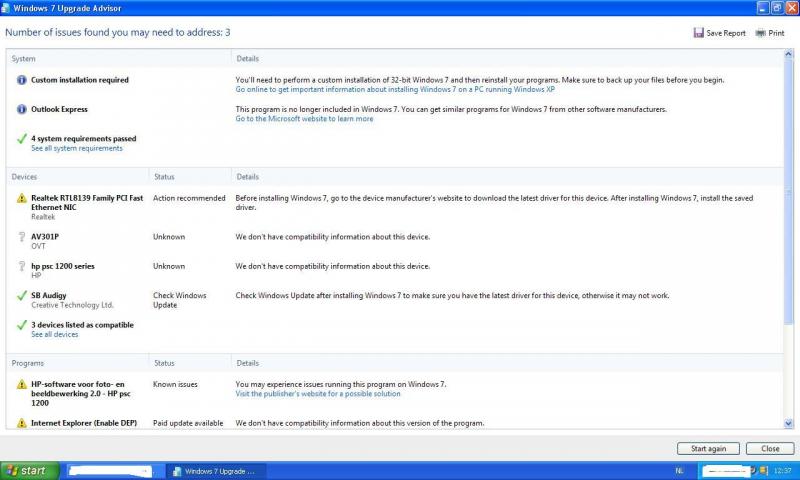Viewport: 800px width, 480px height.
Task: Follow 'Visit the publisher's website for a possible solution'
Action: [317, 393]
